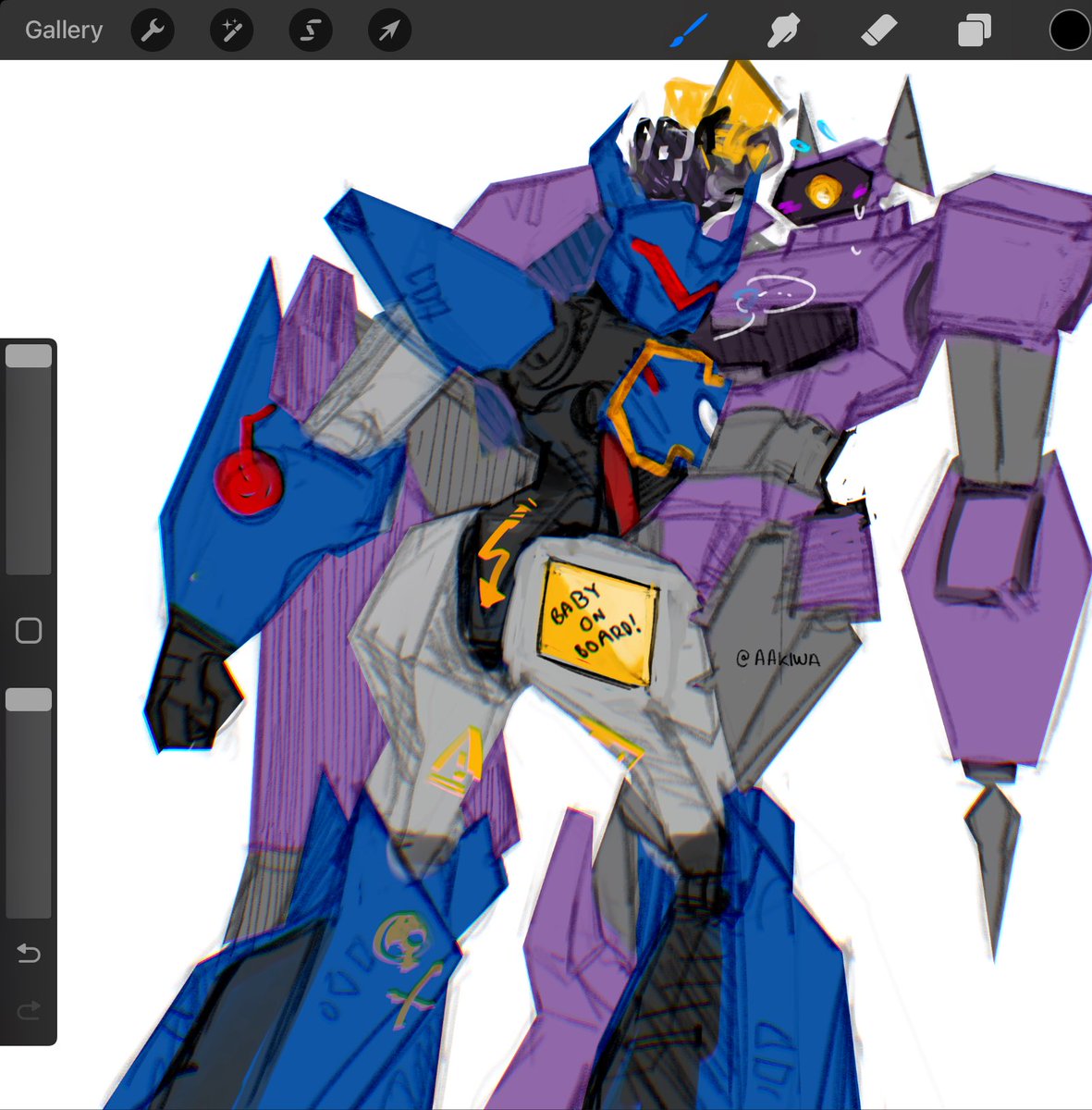Open the Actions wrench menu
The height and width of the screenshot is (1110, 1092).
153,31
